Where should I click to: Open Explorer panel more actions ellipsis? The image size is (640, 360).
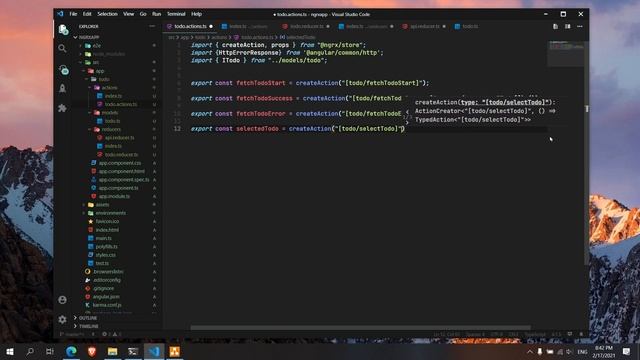click(152, 26)
